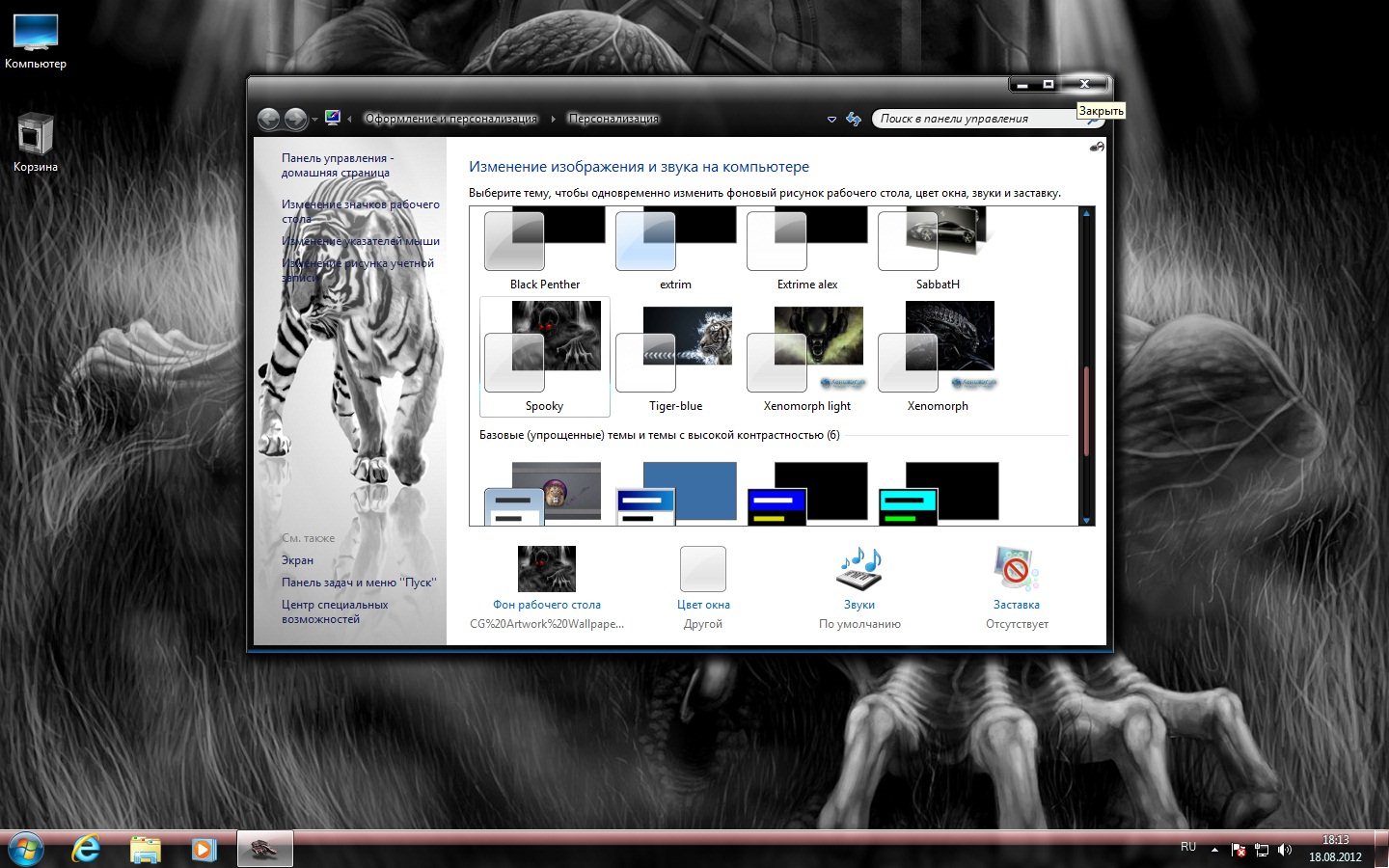Click the Оформление и персонализация breadcrumb

coord(450,119)
